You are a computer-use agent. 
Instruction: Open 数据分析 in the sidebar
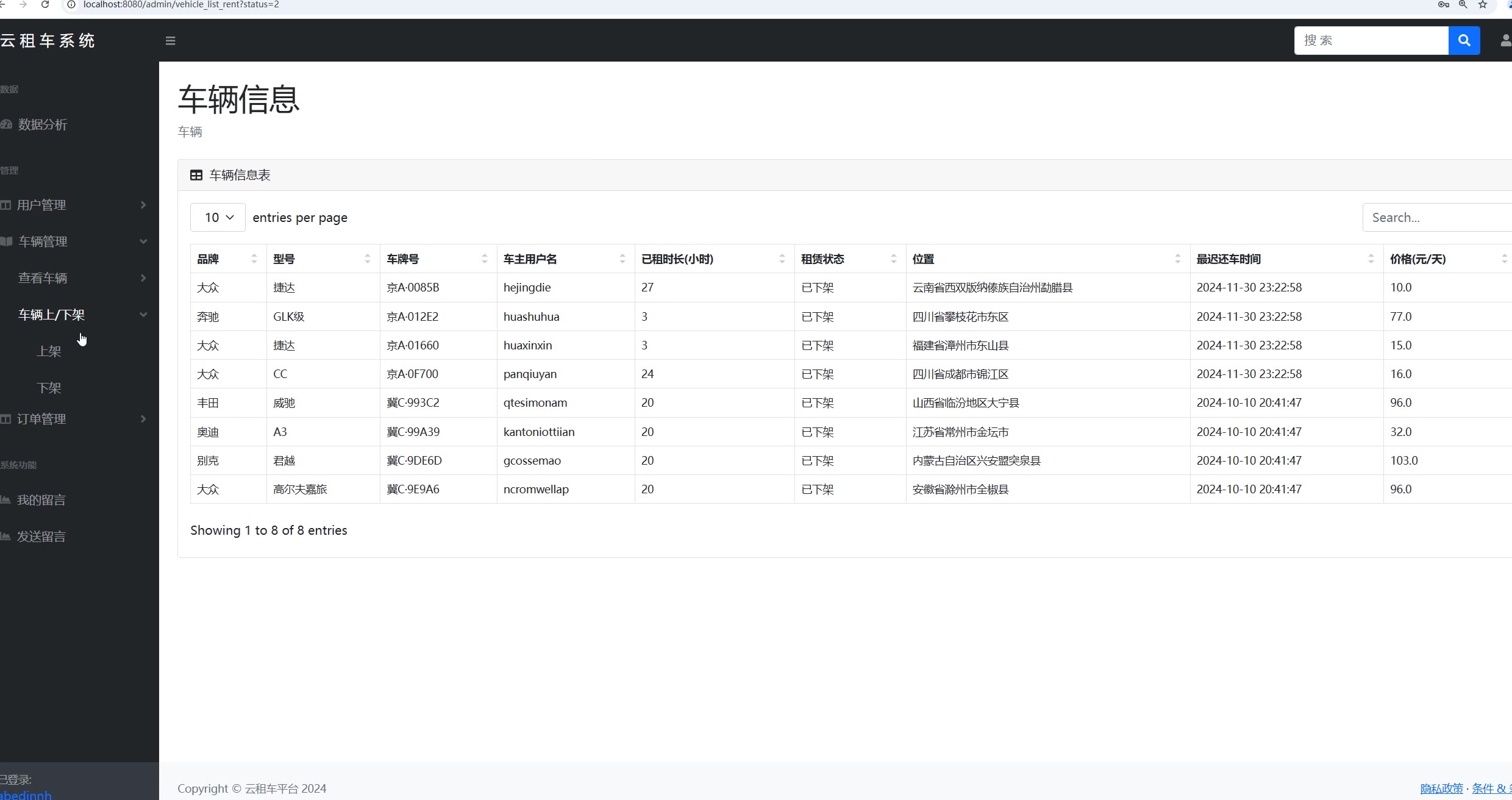tap(42, 124)
